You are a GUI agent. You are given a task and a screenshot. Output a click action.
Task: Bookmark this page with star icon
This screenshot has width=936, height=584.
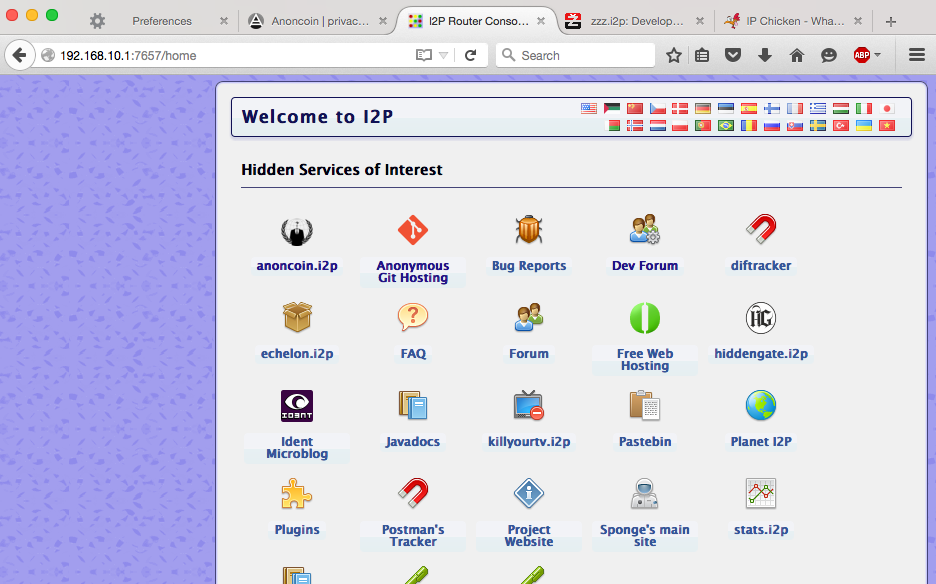[x=673, y=56]
